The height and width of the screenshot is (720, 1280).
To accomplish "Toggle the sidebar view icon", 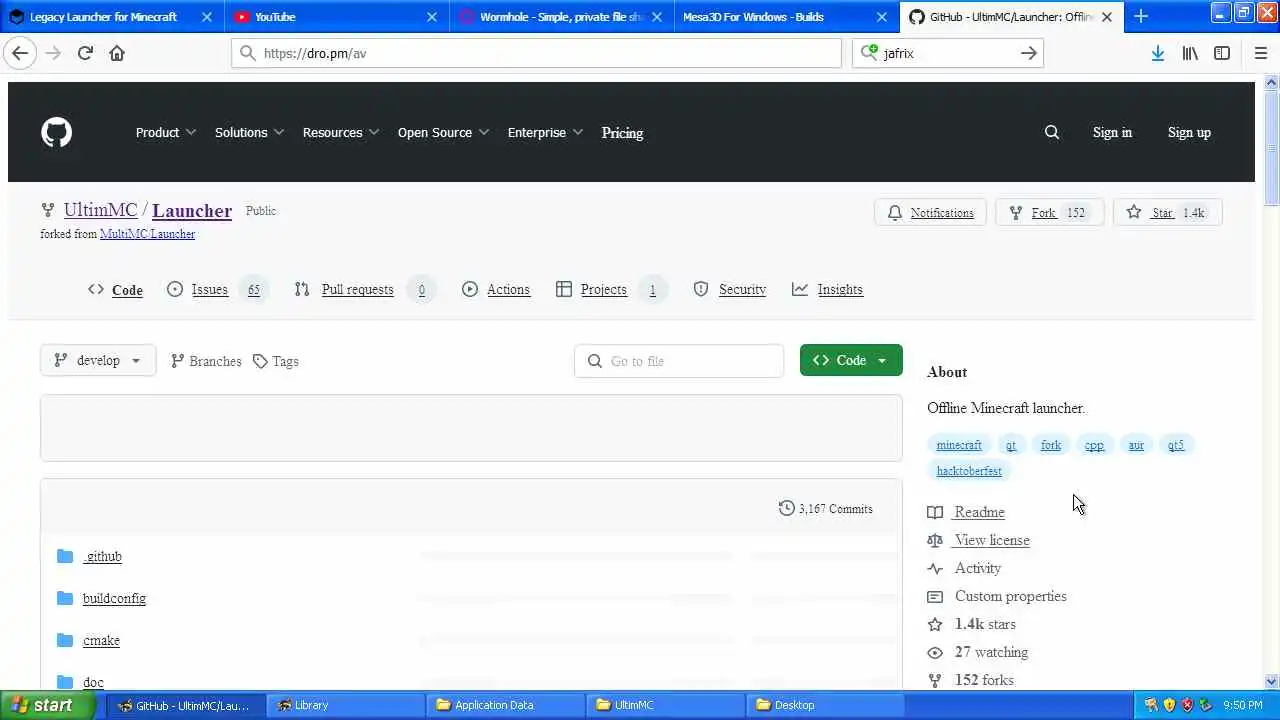I will [1222, 53].
